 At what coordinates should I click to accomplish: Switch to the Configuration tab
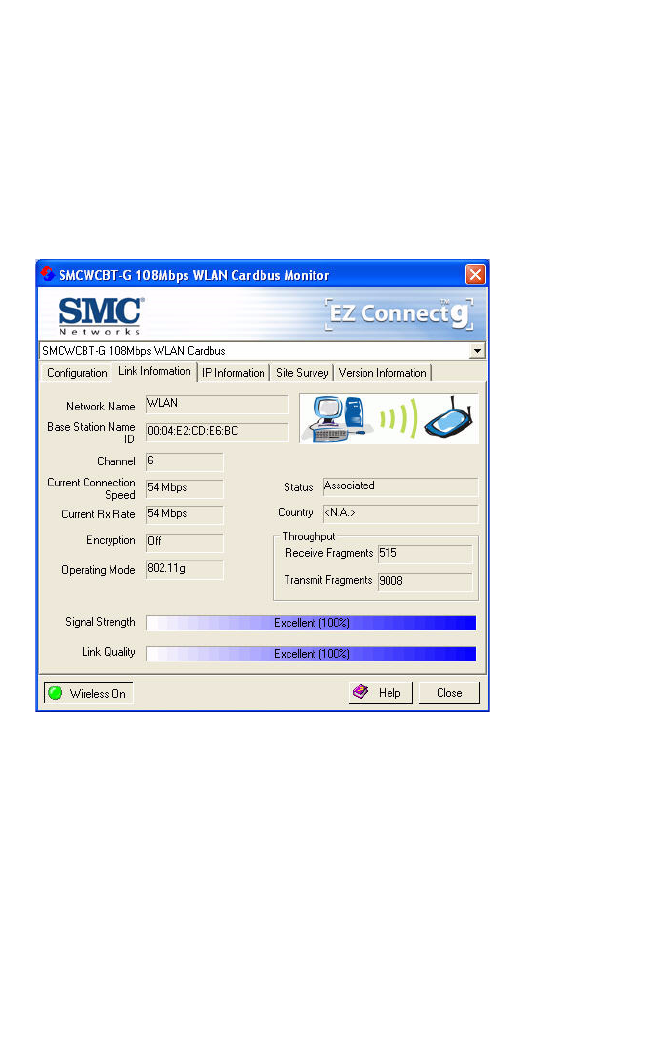77,373
